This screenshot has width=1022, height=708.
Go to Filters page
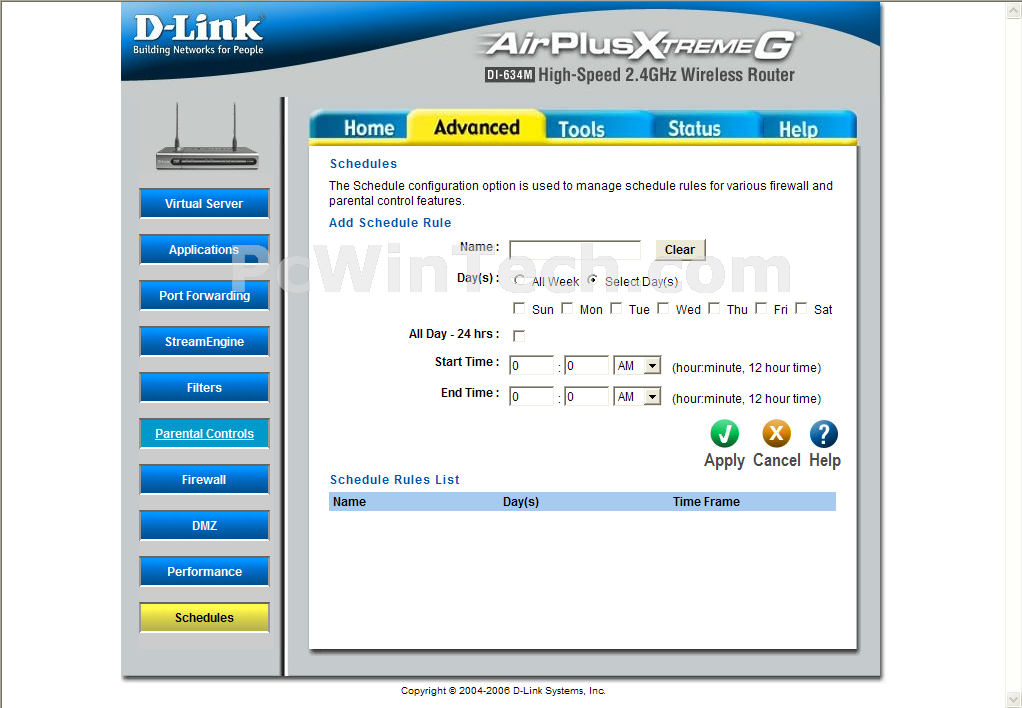(x=204, y=387)
